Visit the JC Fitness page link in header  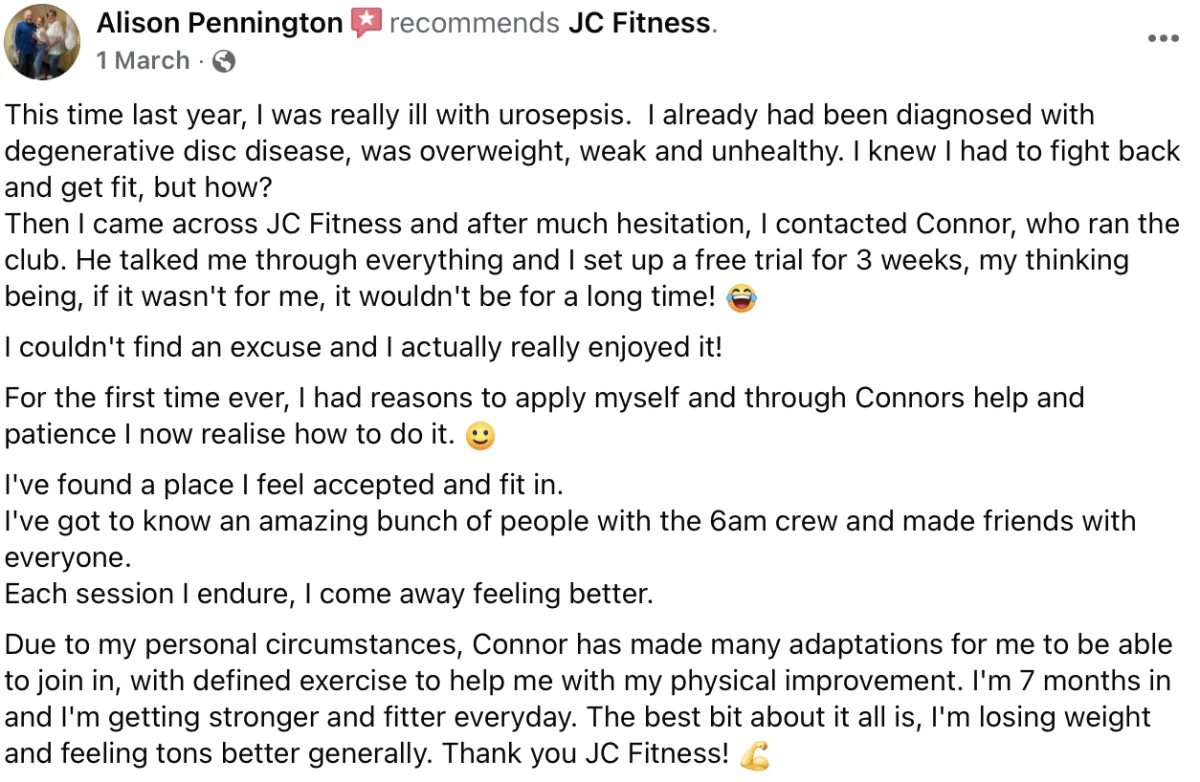pos(640,23)
